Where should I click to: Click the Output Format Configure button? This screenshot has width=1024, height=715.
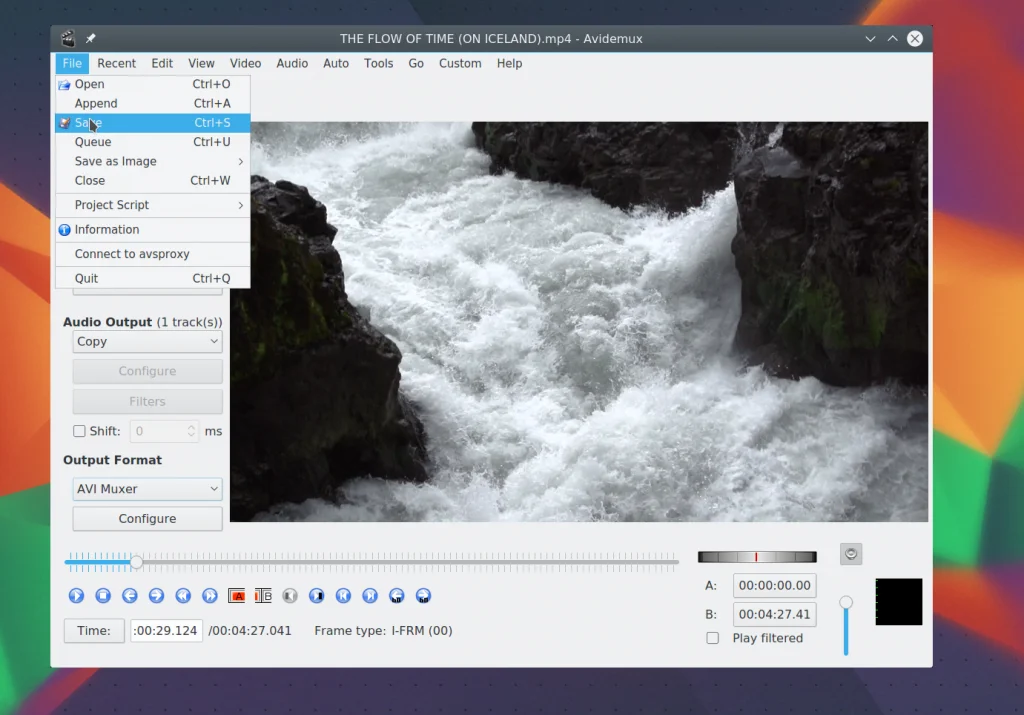[147, 519]
